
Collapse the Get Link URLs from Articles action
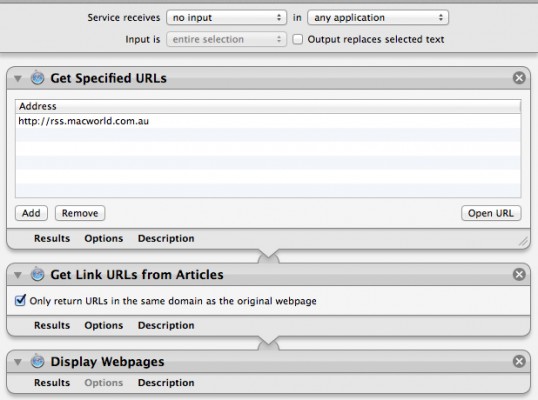click(18, 275)
